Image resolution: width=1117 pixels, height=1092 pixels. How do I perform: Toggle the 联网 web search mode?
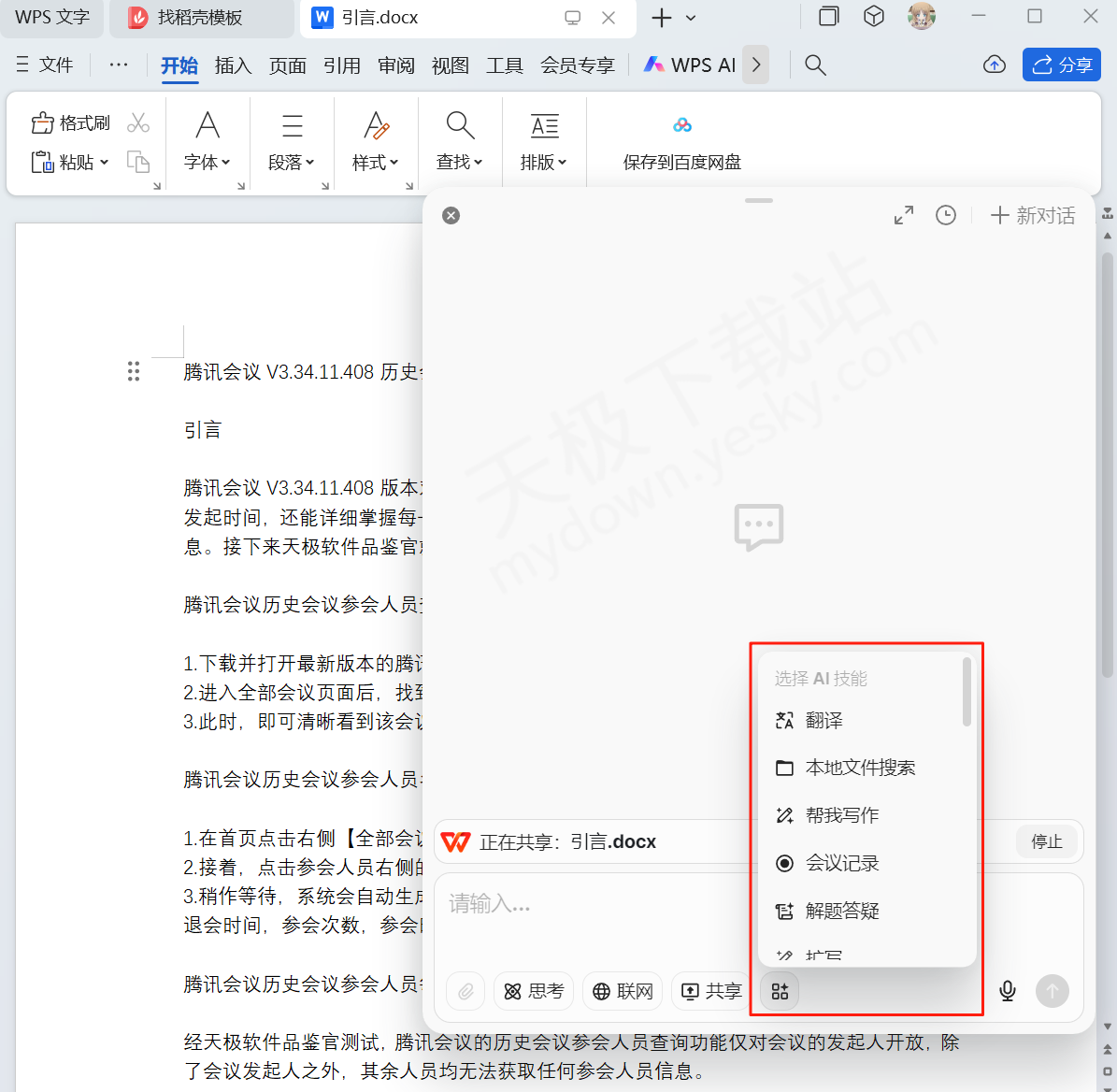coord(623,991)
